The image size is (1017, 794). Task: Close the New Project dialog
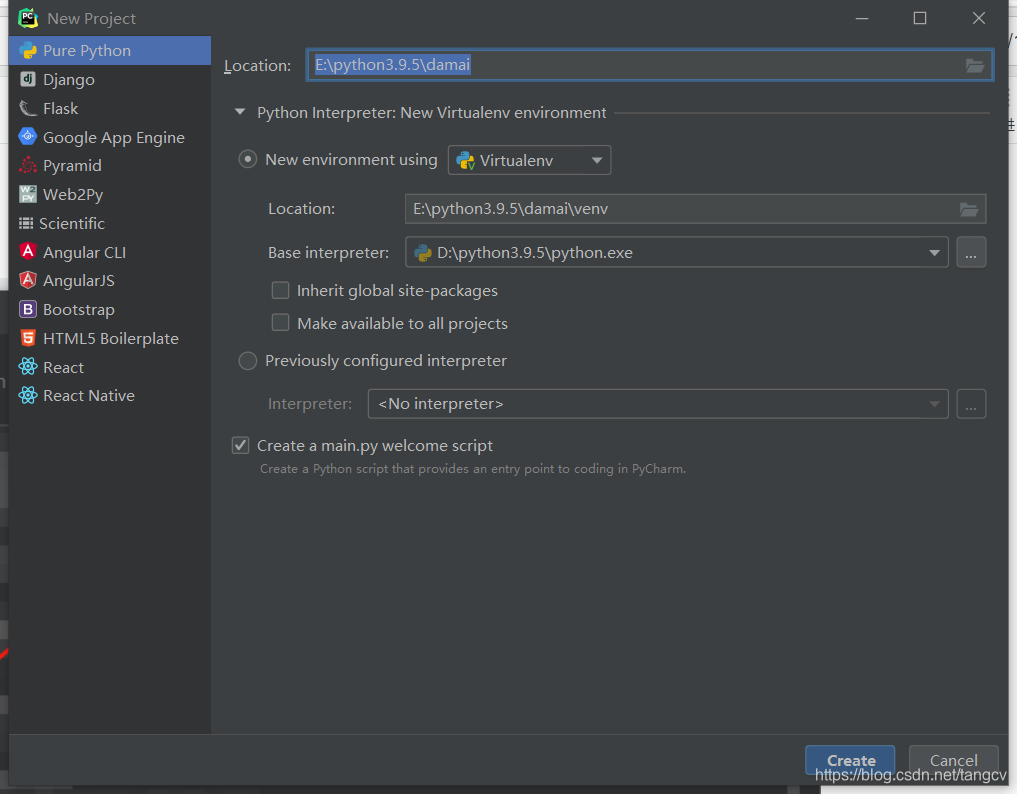pos(979,18)
